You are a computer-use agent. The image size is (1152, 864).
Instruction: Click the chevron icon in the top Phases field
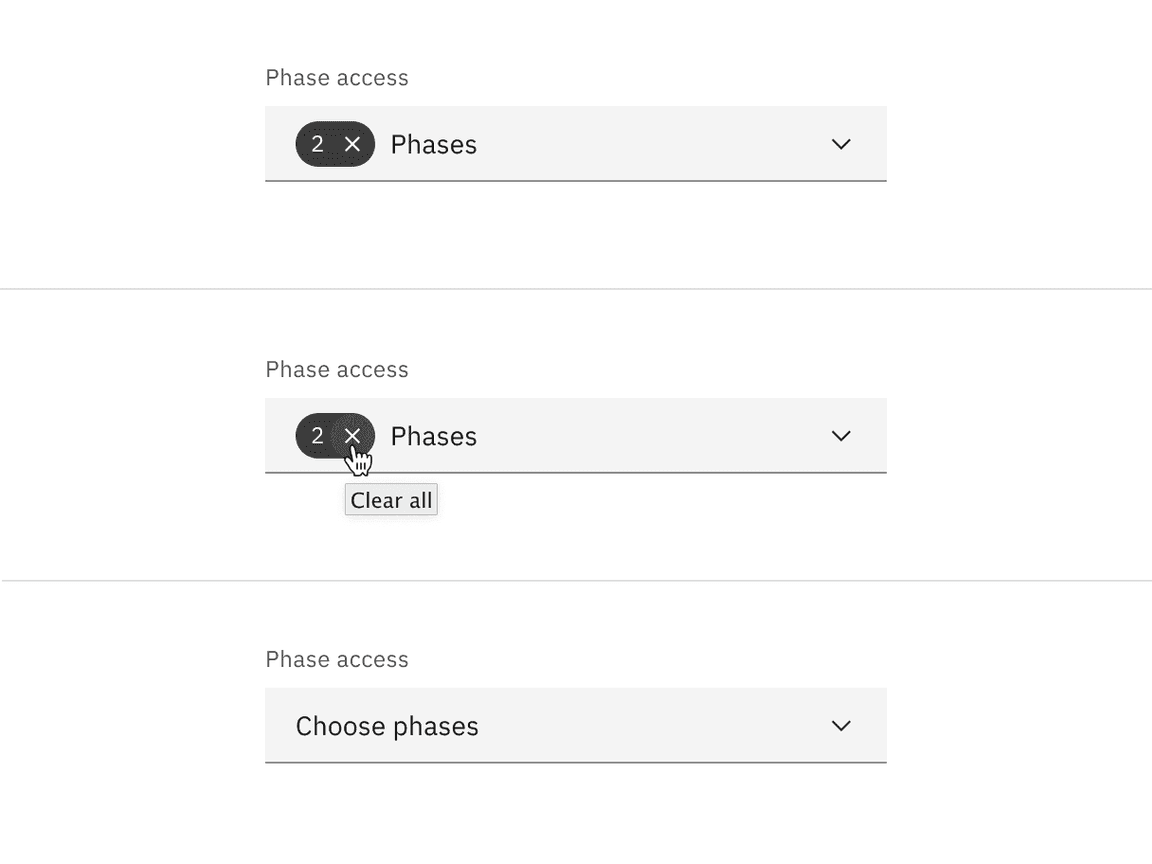pyautogui.click(x=840, y=143)
